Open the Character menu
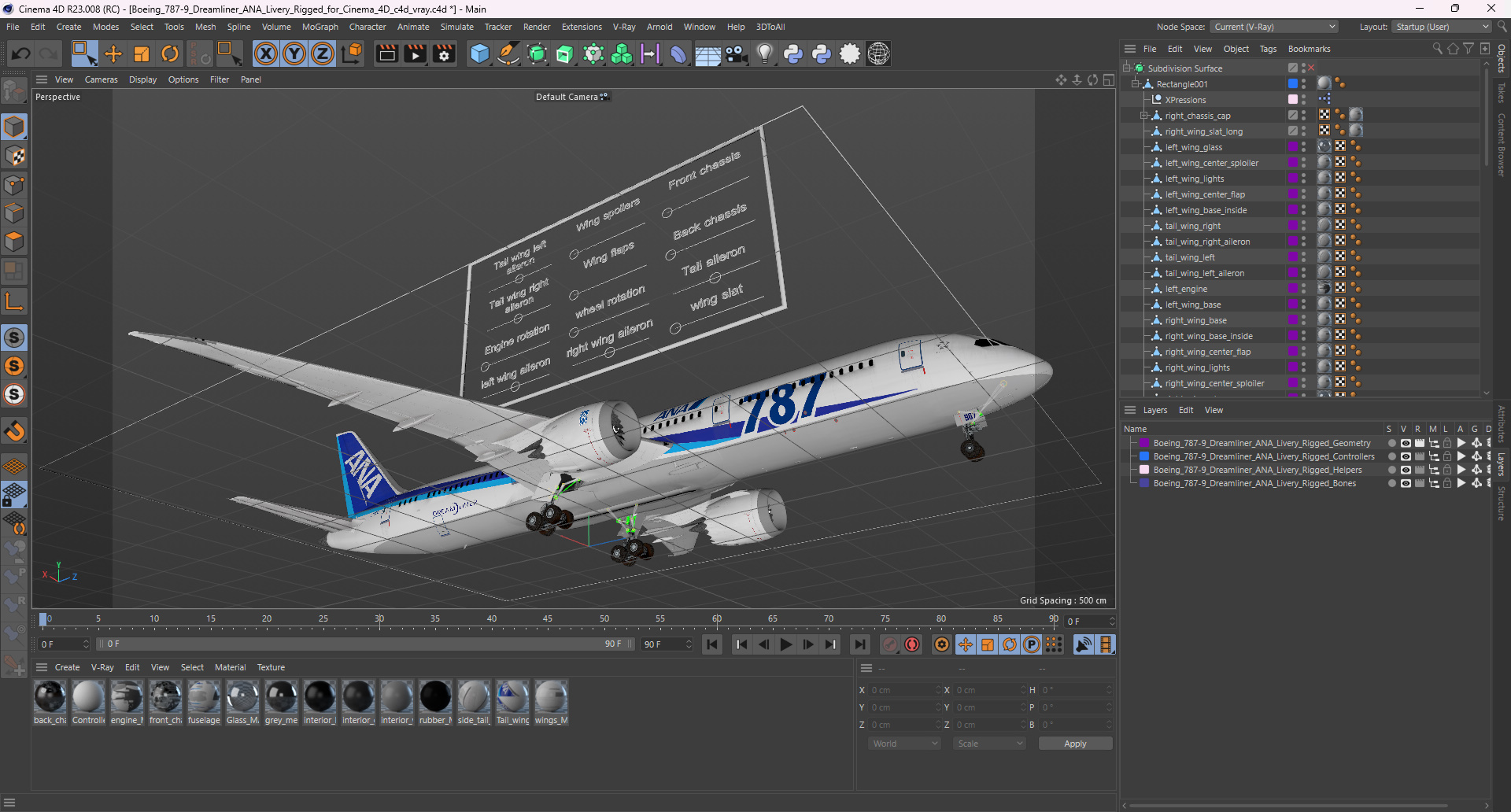 [368, 27]
